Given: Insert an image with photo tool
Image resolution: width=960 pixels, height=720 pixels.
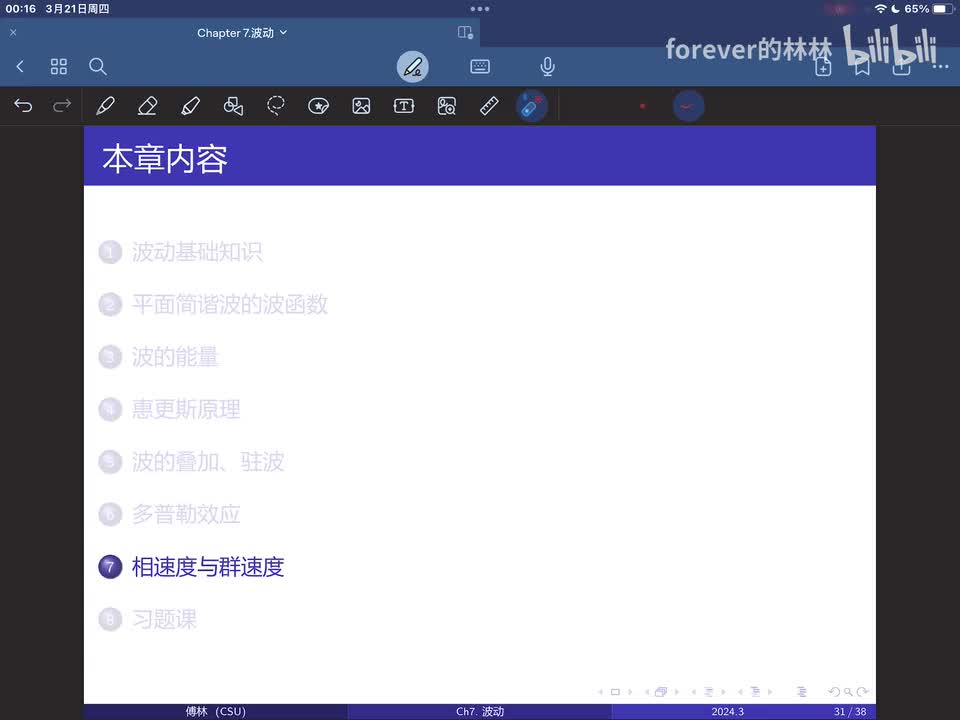Looking at the screenshot, I should coord(361,106).
